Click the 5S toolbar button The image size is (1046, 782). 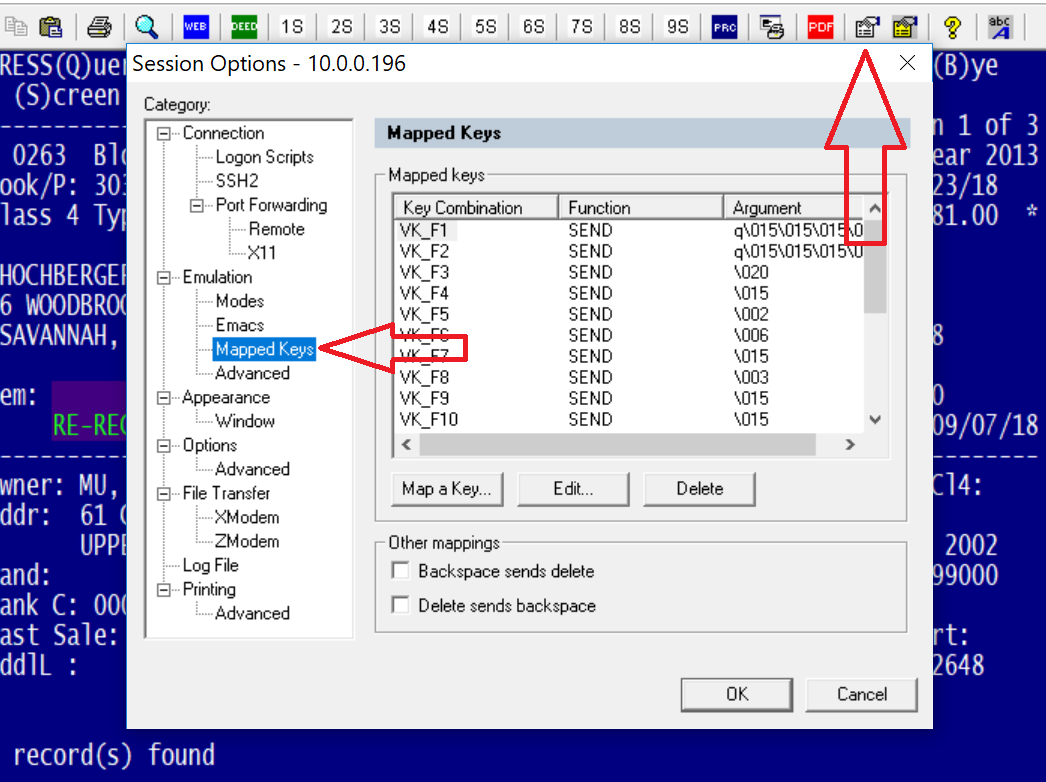point(485,27)
